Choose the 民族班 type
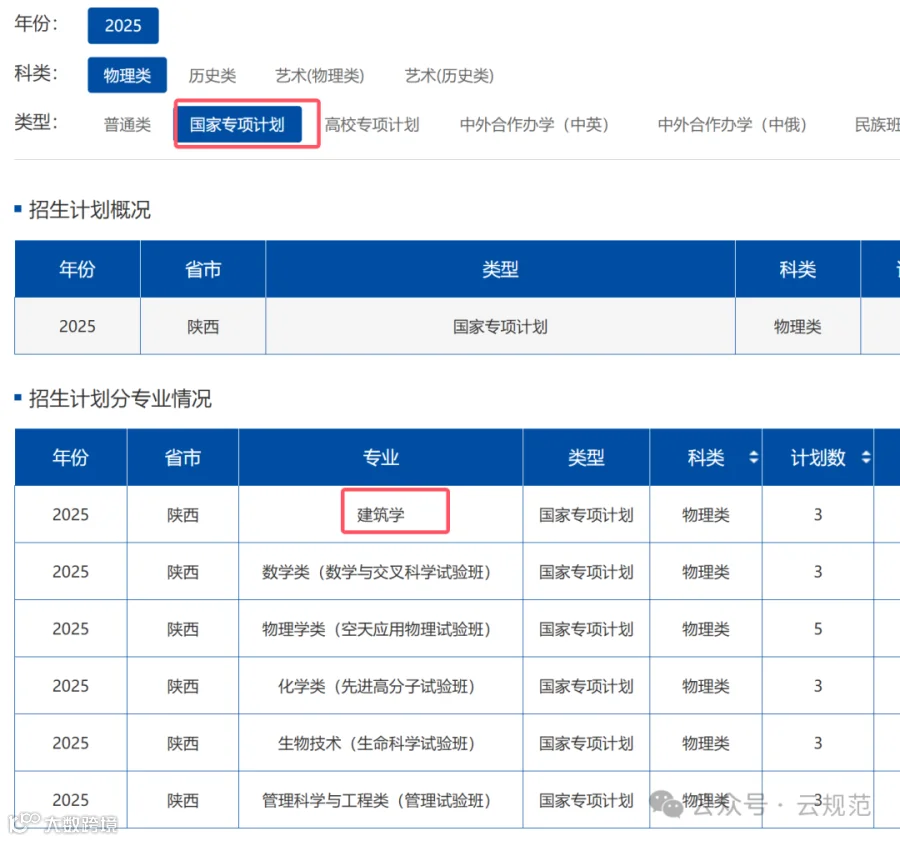 coord(876,124)
